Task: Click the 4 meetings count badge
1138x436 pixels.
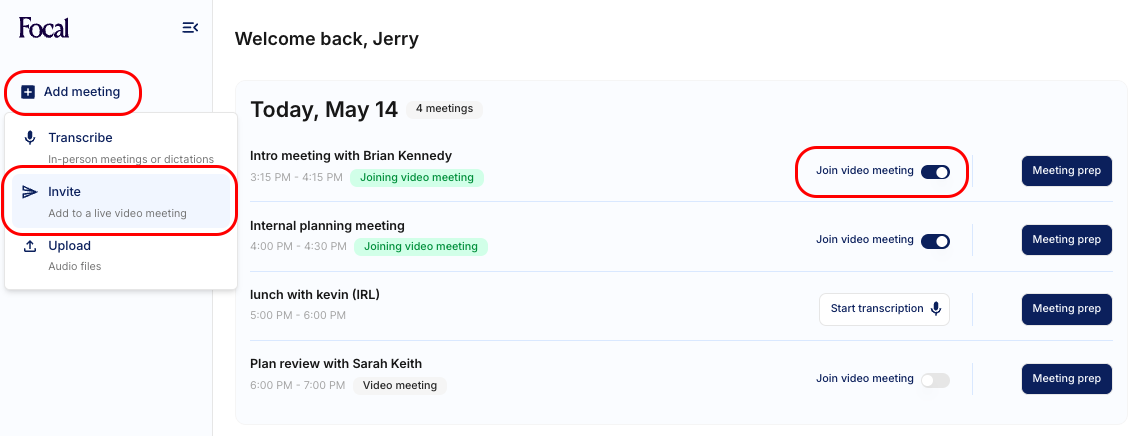Action: click(444, 109)
